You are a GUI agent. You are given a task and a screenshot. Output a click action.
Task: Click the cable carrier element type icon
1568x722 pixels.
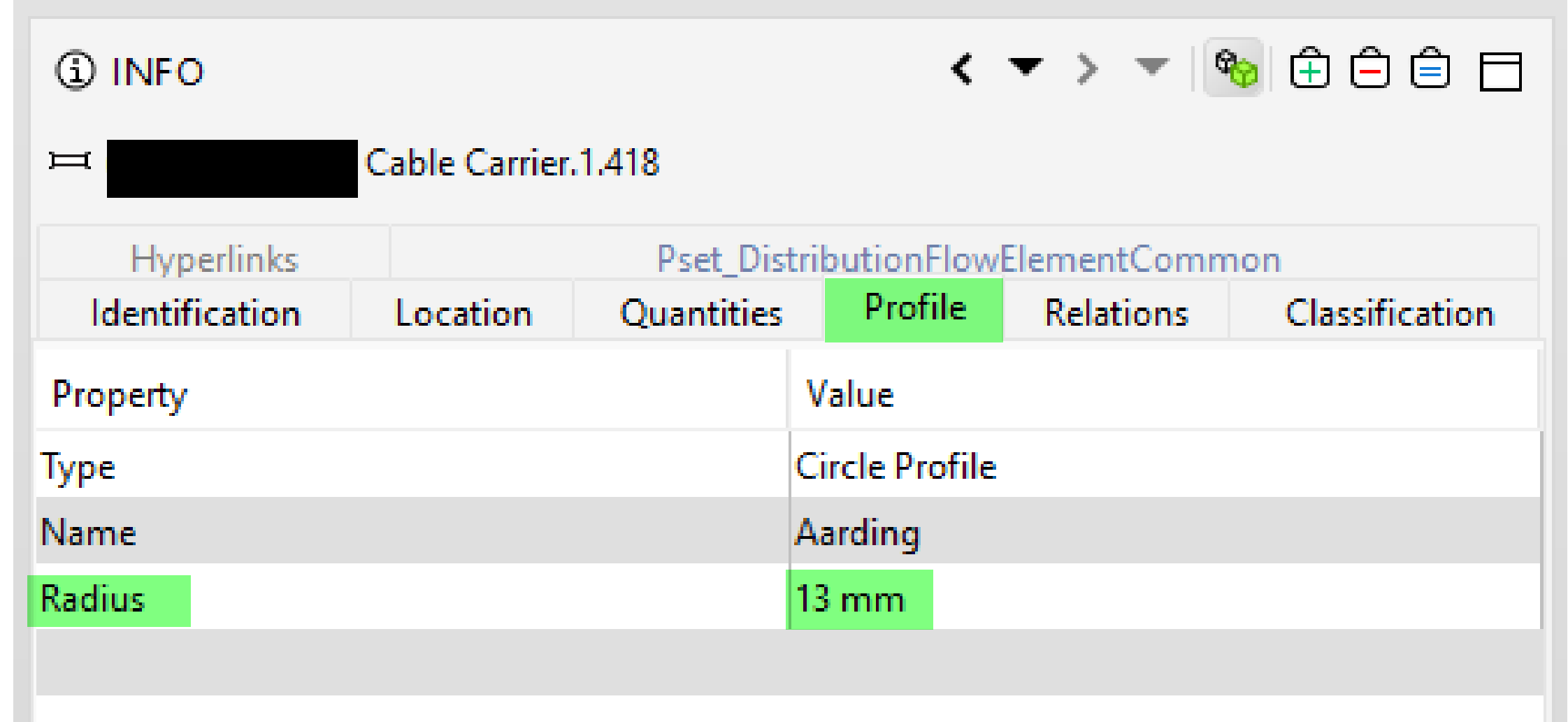tap(70, 161)
